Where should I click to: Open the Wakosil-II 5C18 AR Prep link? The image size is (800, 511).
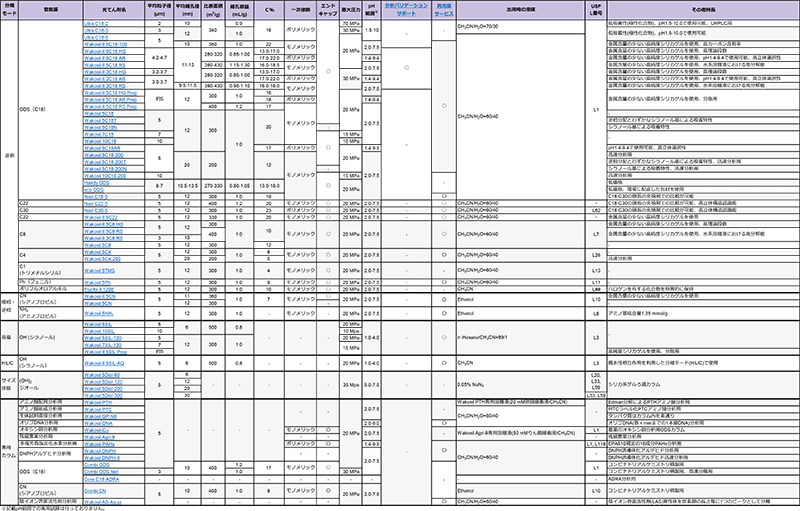(x=111, y=100)
